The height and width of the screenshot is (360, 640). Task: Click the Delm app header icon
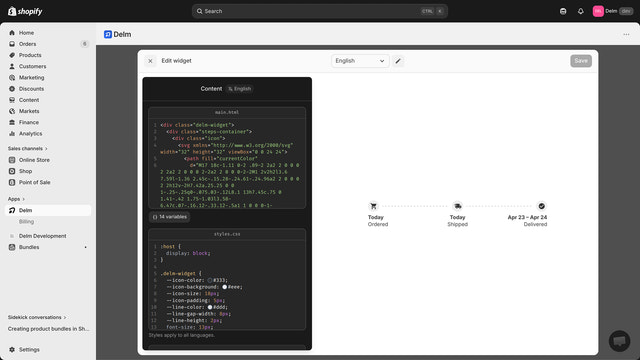tap(108, 34)
